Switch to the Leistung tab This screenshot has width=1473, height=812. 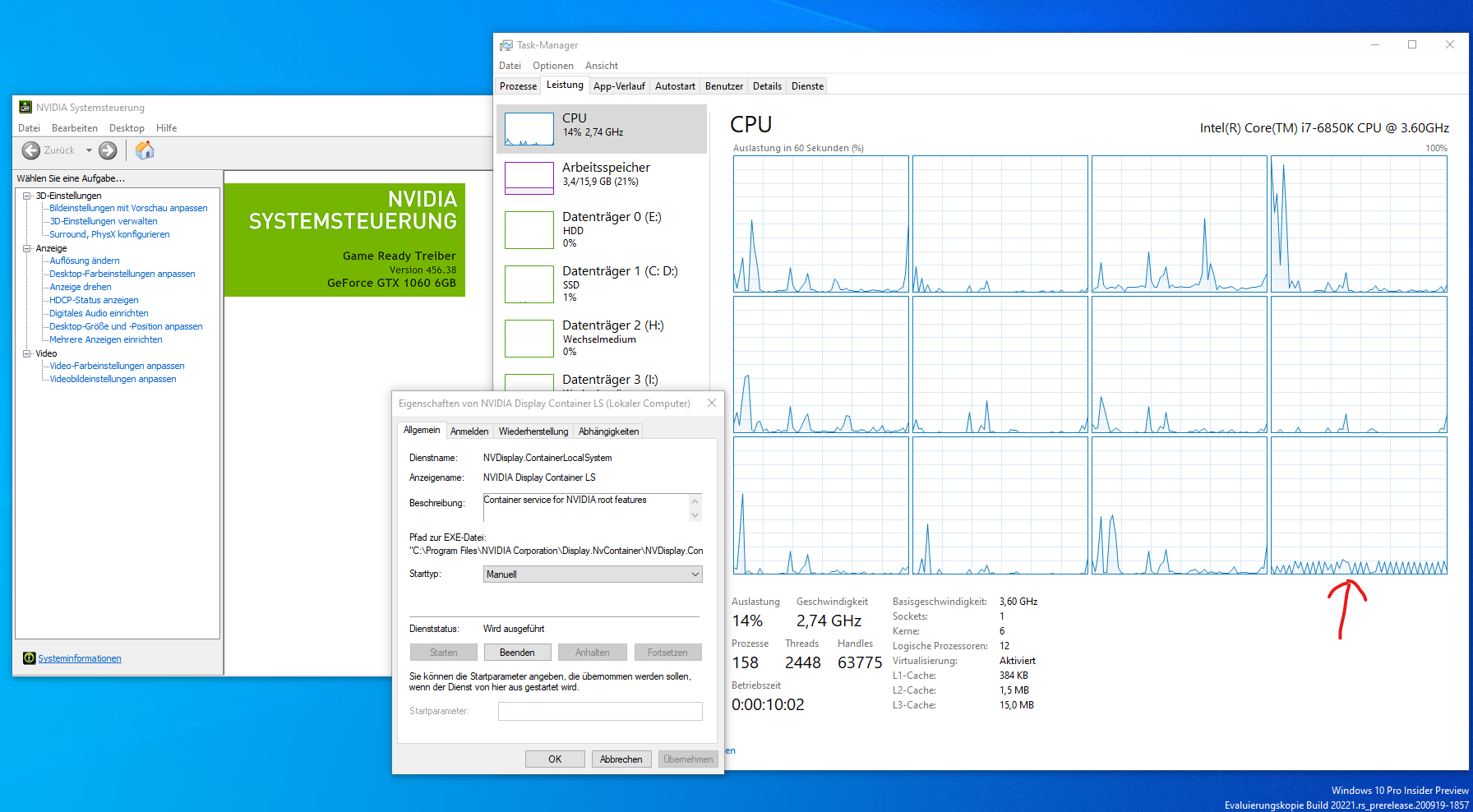click(x=565, y=85)
